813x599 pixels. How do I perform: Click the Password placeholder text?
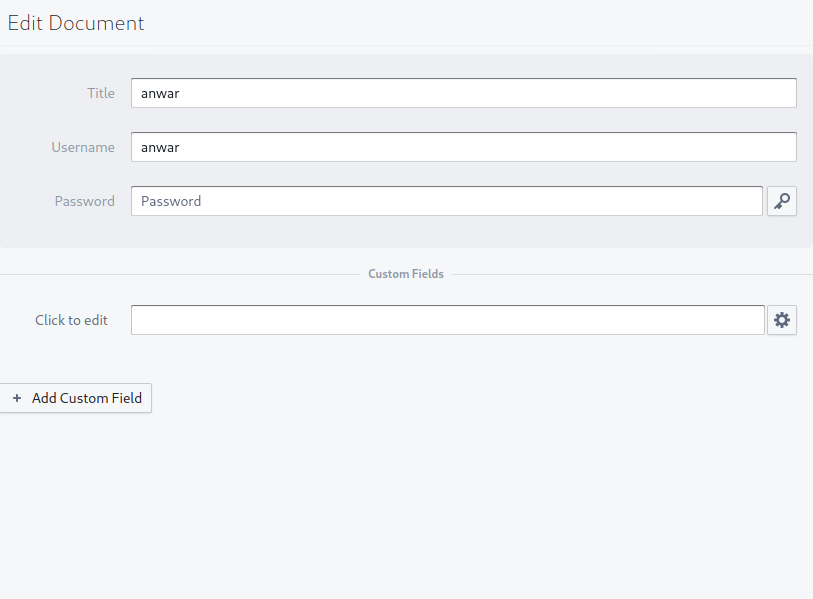(x=170, y=201)
